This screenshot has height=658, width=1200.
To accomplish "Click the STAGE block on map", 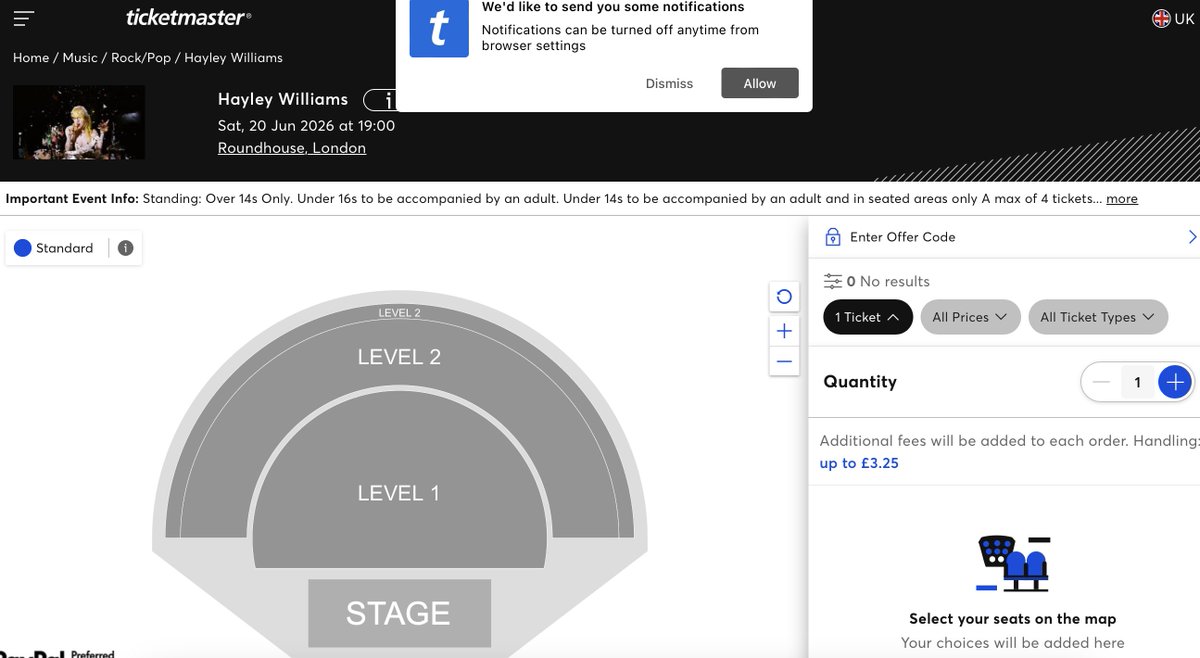I will pyautogui.click(x=399, y=613).
